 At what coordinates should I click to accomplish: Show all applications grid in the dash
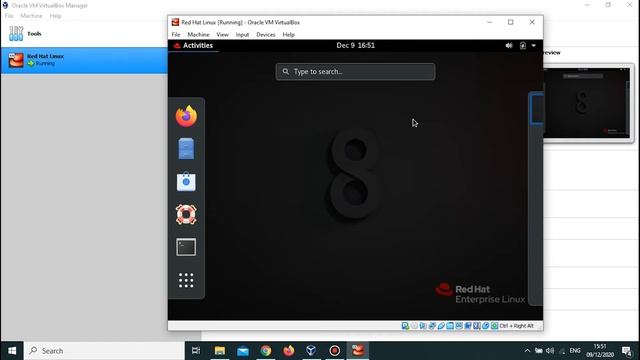click(186, 280)
